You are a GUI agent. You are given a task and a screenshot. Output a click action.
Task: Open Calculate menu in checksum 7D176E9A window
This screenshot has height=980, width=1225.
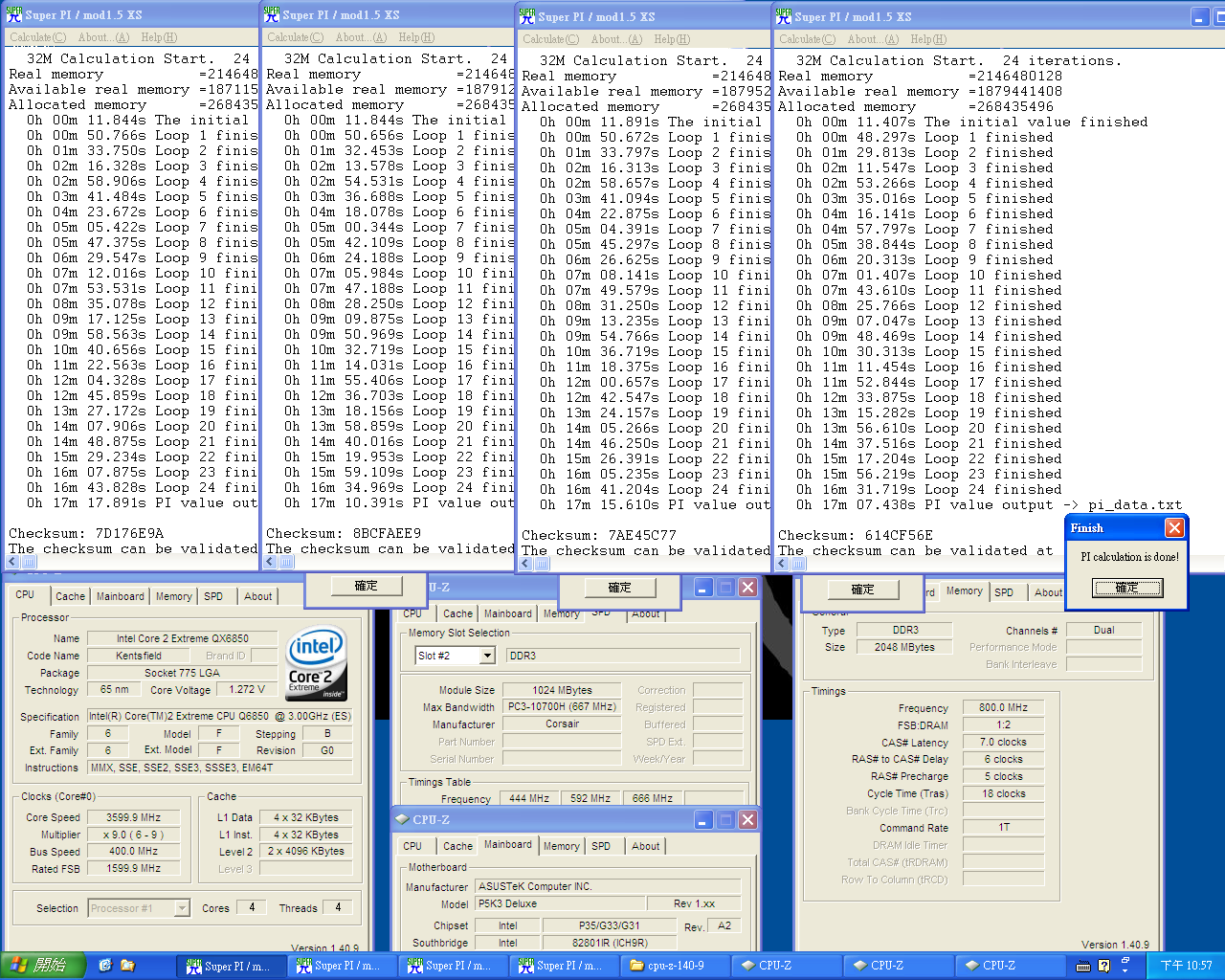coord(37,37)
